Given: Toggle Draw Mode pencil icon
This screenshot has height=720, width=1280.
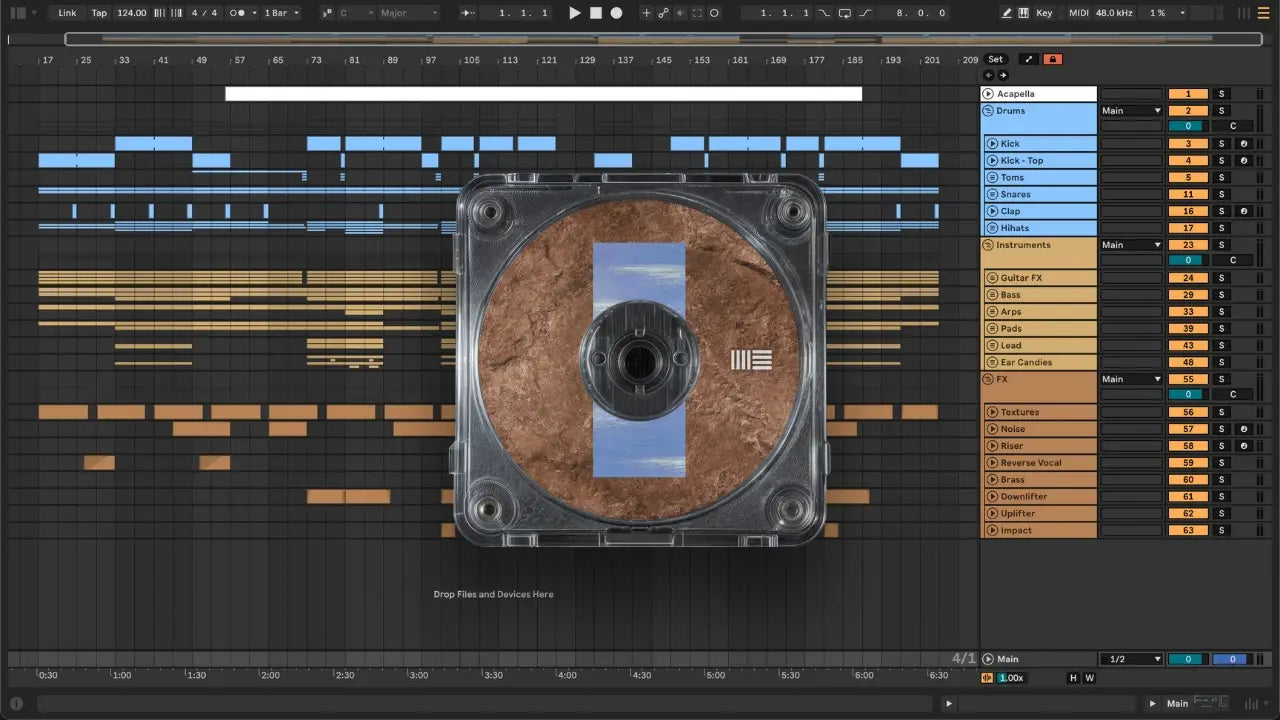Looking at the screenshot, I should pyautogui.click(x=1007, y=13).
